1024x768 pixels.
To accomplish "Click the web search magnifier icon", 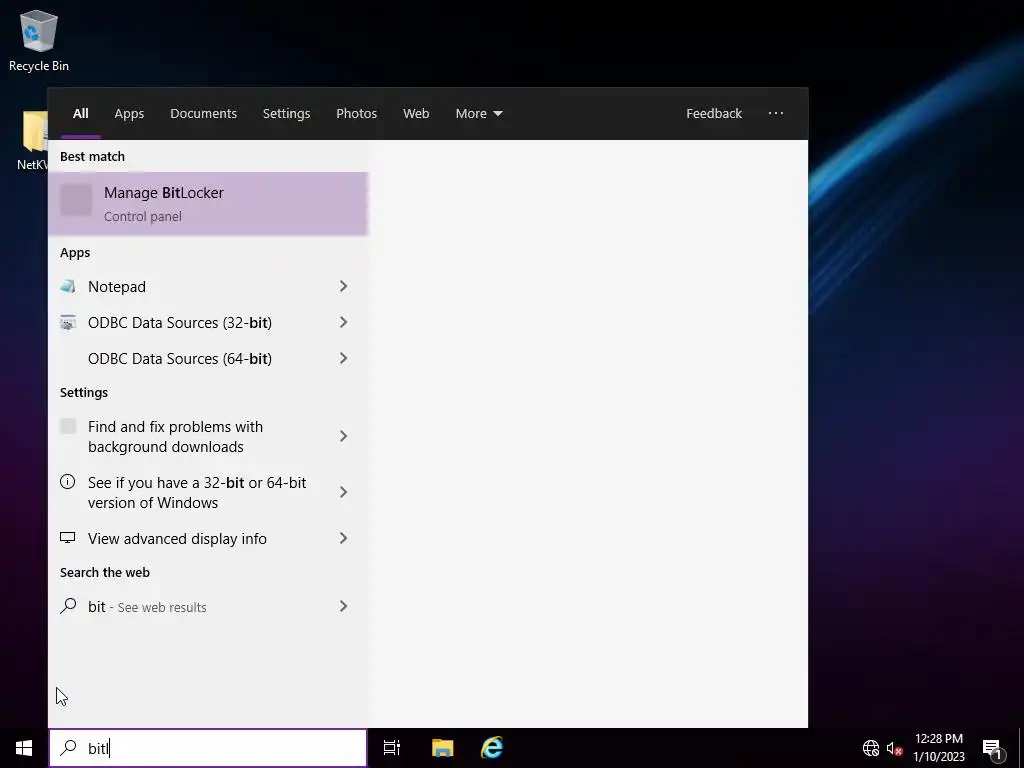I will click(x=68, y=606).
